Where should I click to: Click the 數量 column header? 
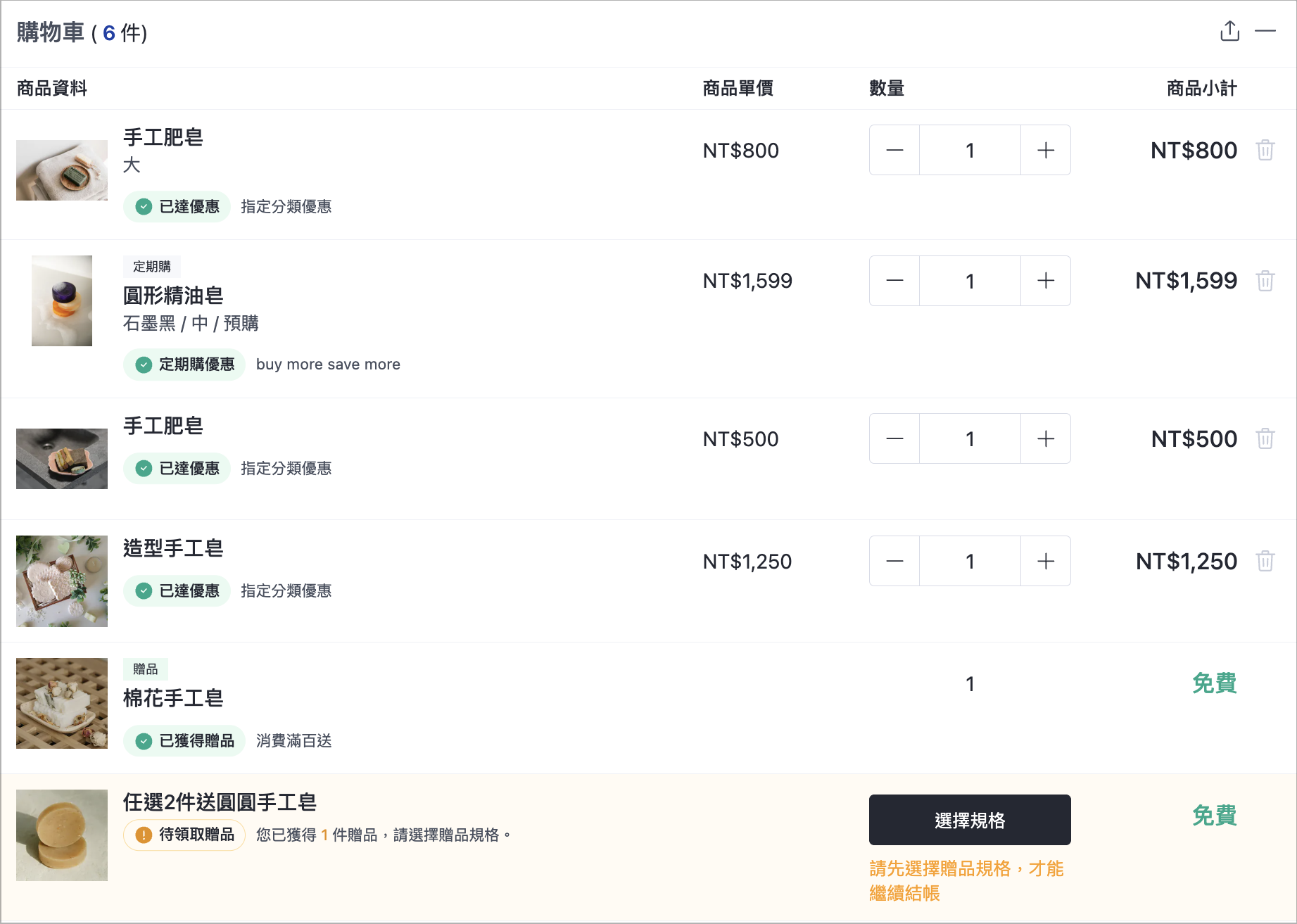(887, 89)
